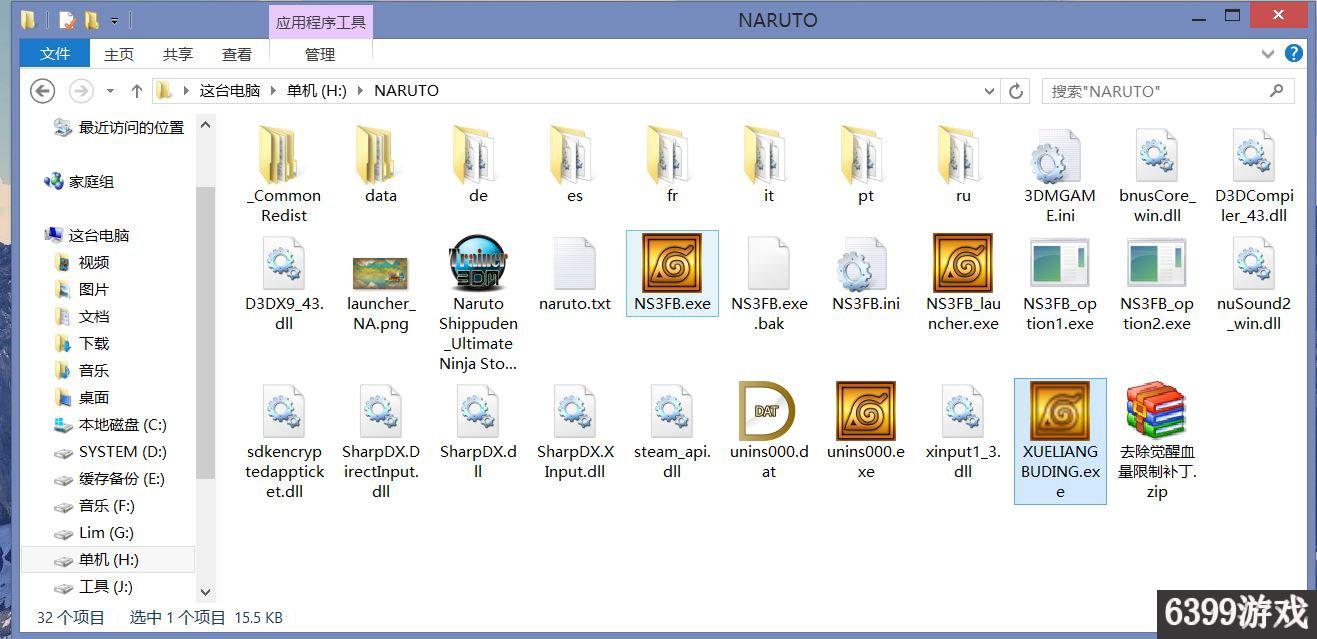This screenshot has height=639, width=1317.
Task: Select D3DX9_43.dll file
Action: (284, 284)
